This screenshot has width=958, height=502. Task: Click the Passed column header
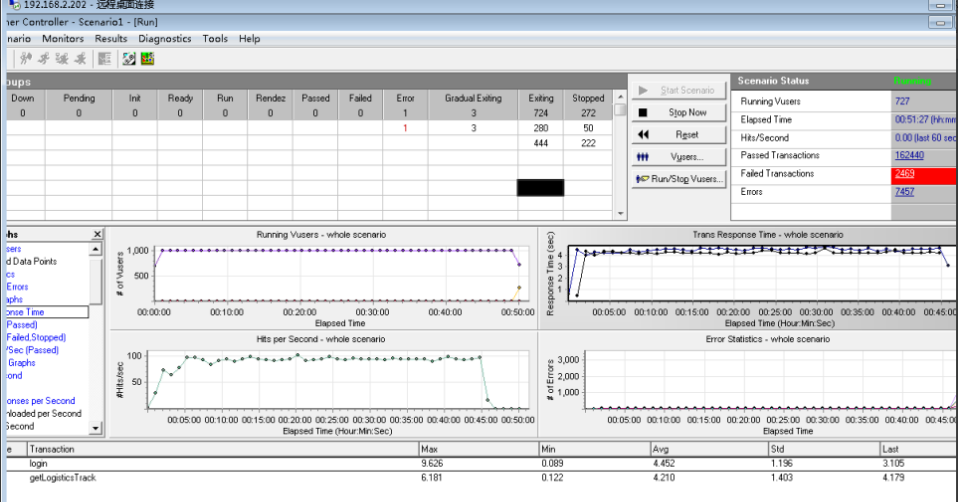point(315,98)
